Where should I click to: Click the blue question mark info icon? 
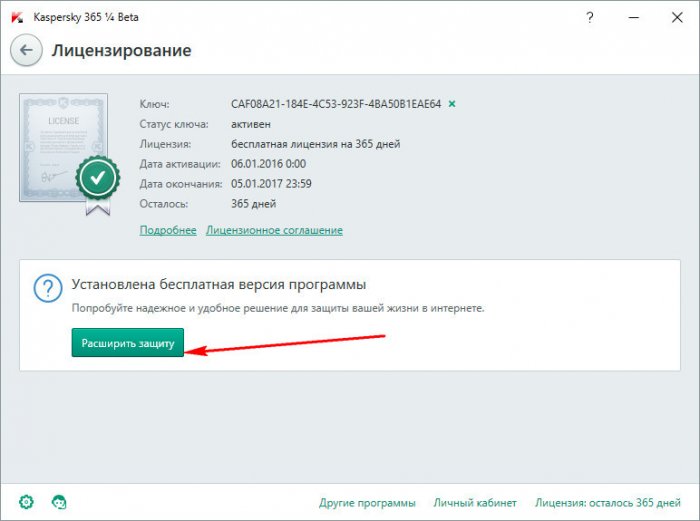point(48,288)
